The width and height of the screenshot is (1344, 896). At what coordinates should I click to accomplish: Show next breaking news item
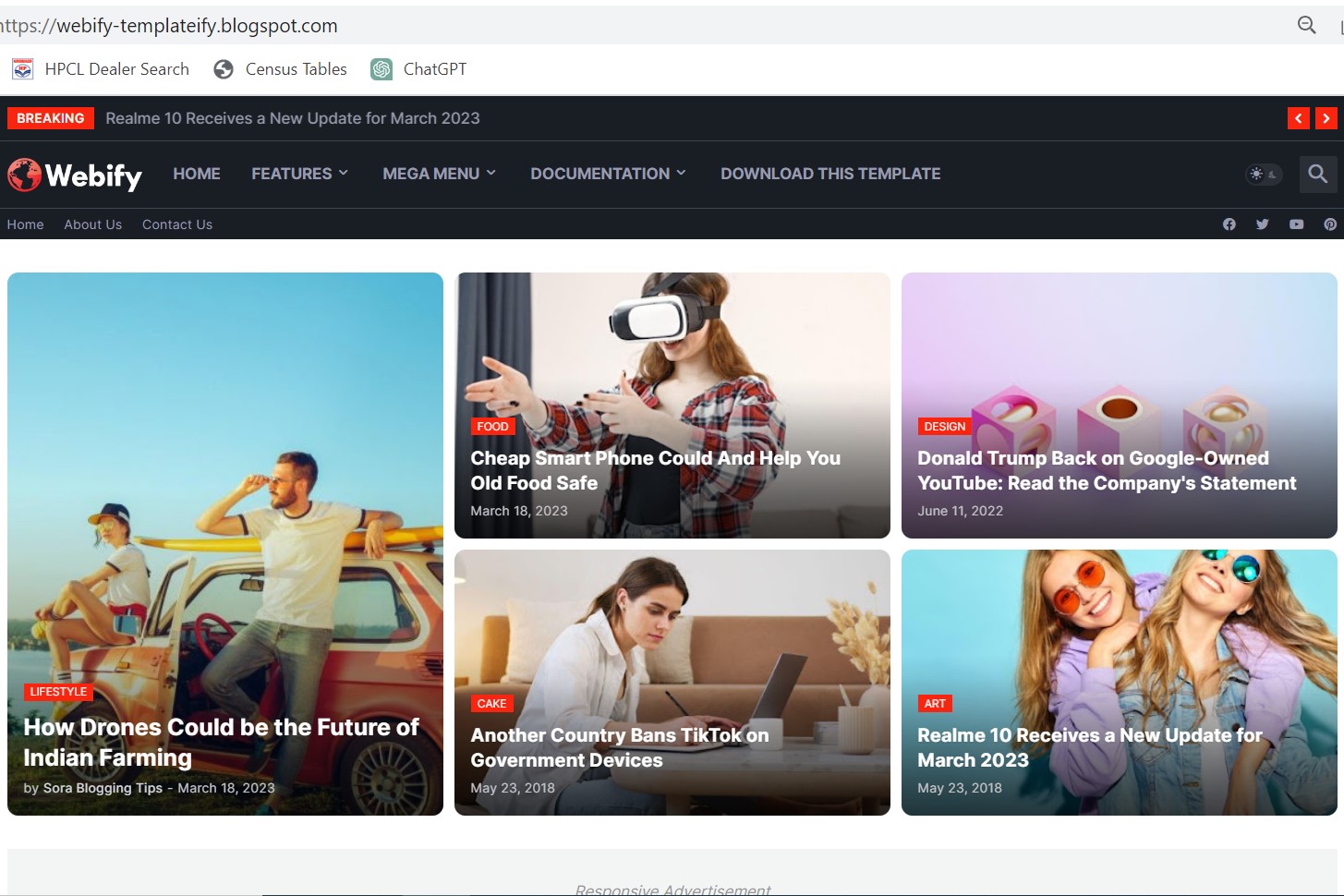coord(1326,118)
